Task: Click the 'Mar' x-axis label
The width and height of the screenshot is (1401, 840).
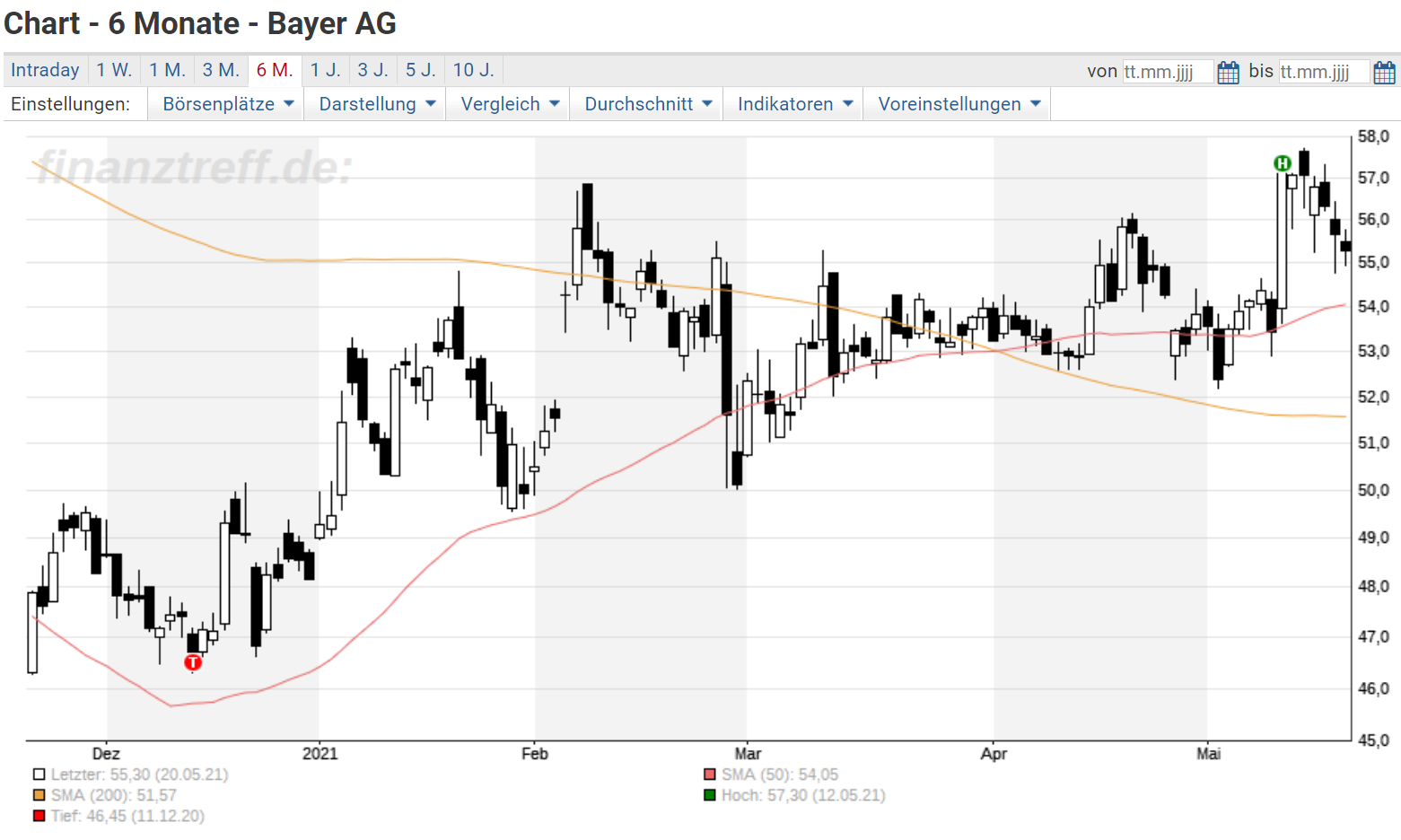Action: [748, 754]
